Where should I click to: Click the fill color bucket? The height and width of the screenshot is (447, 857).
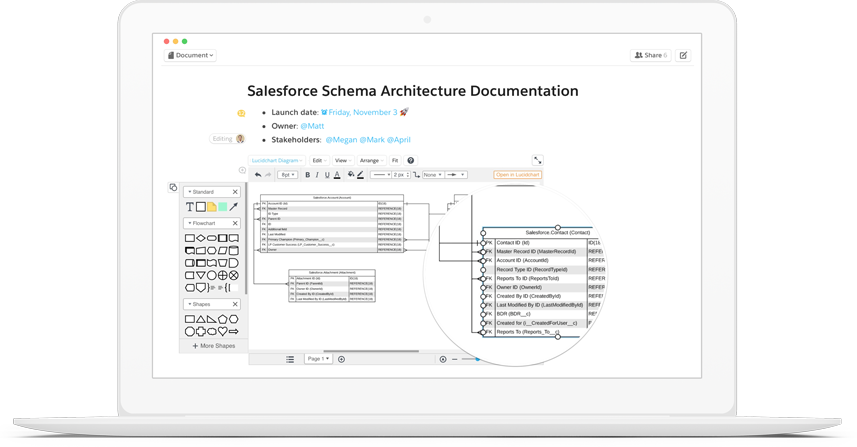click(350, 175)
